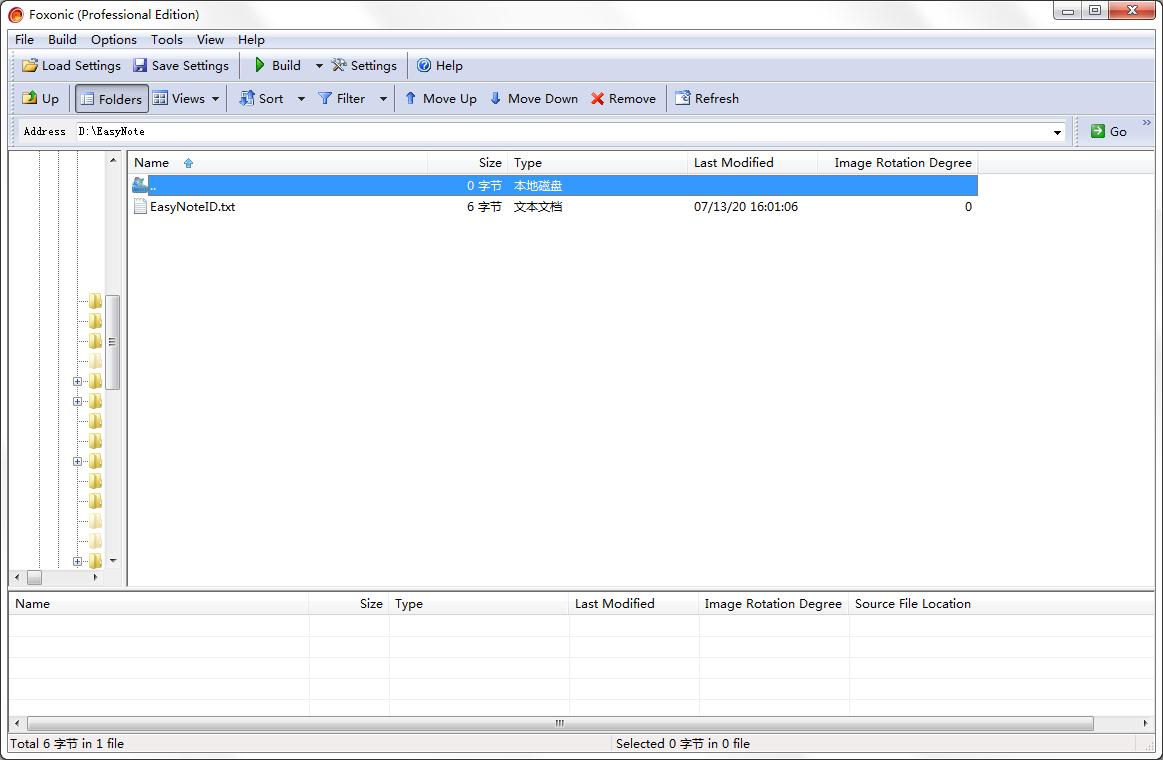
Task: Open the Tools menu
Action: pos(167,39)
